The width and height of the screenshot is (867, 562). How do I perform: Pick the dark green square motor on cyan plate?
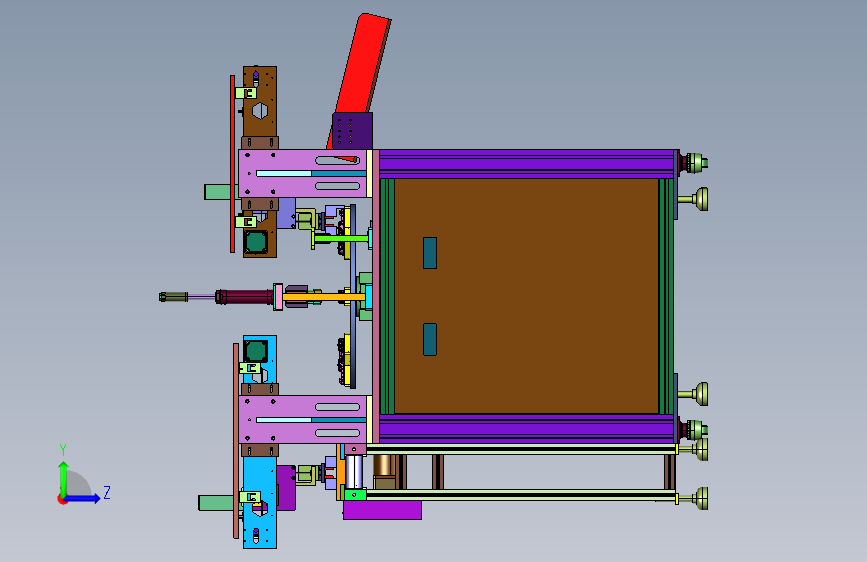(x=256, y=351)
